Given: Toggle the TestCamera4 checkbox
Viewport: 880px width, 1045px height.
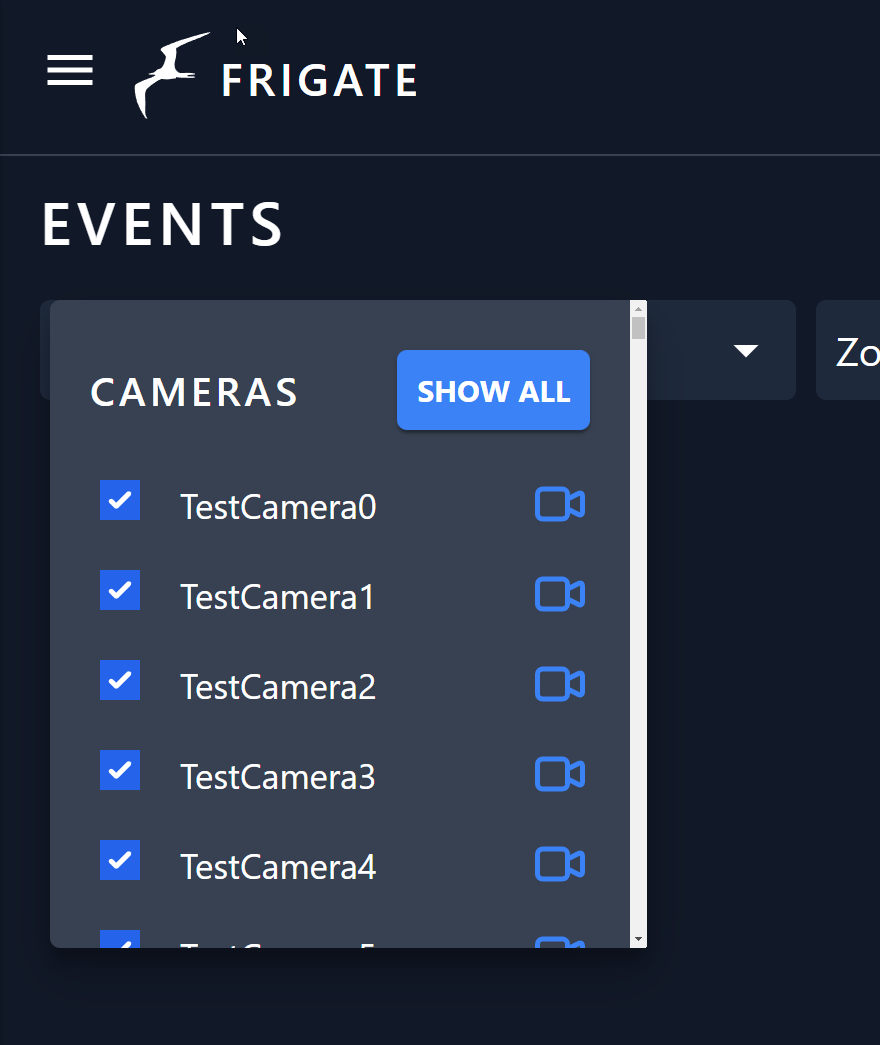Looking at the screenshot, I should tap(120, 860).
